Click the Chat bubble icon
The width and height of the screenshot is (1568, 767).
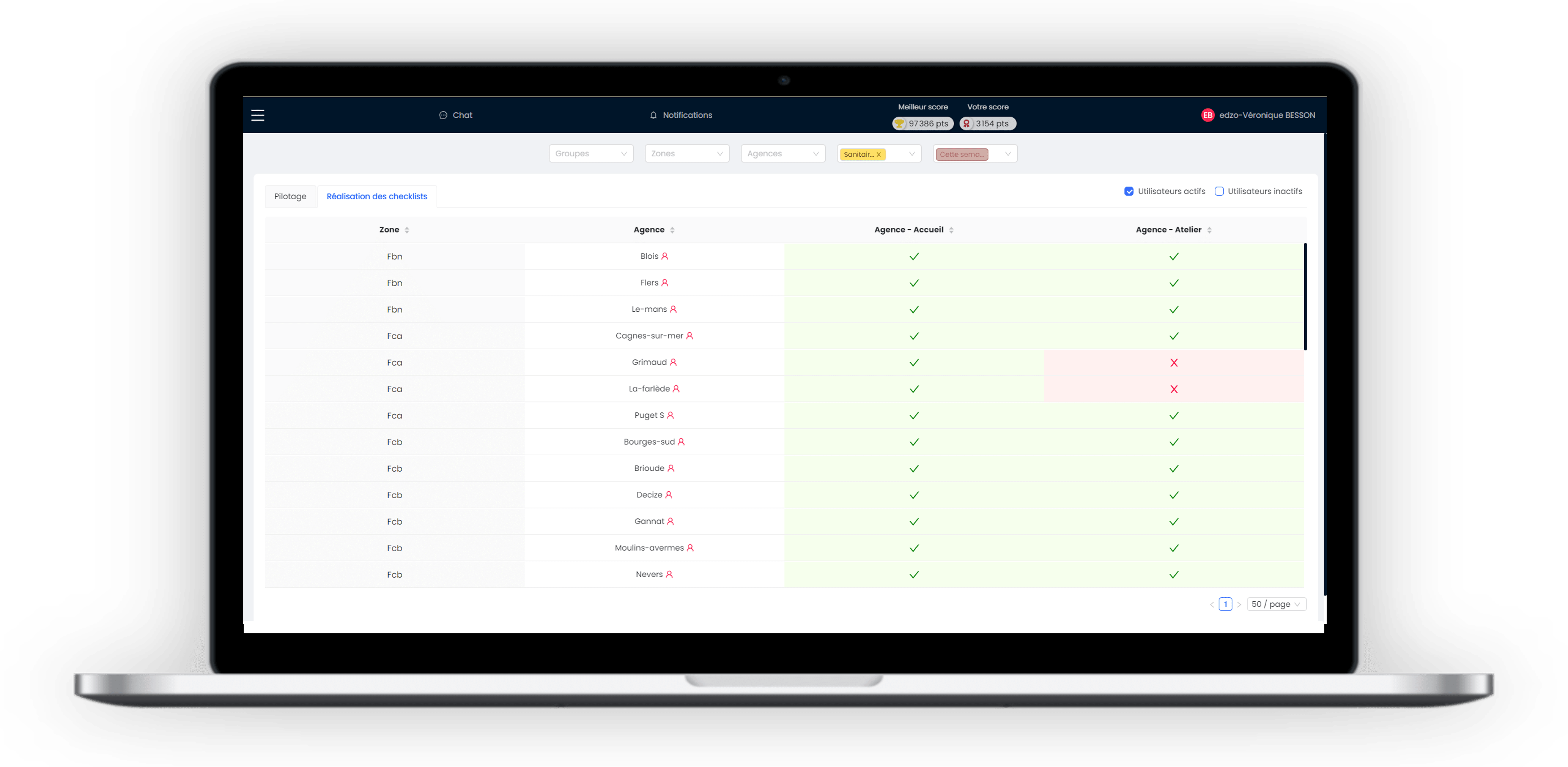tap(443, 115)
